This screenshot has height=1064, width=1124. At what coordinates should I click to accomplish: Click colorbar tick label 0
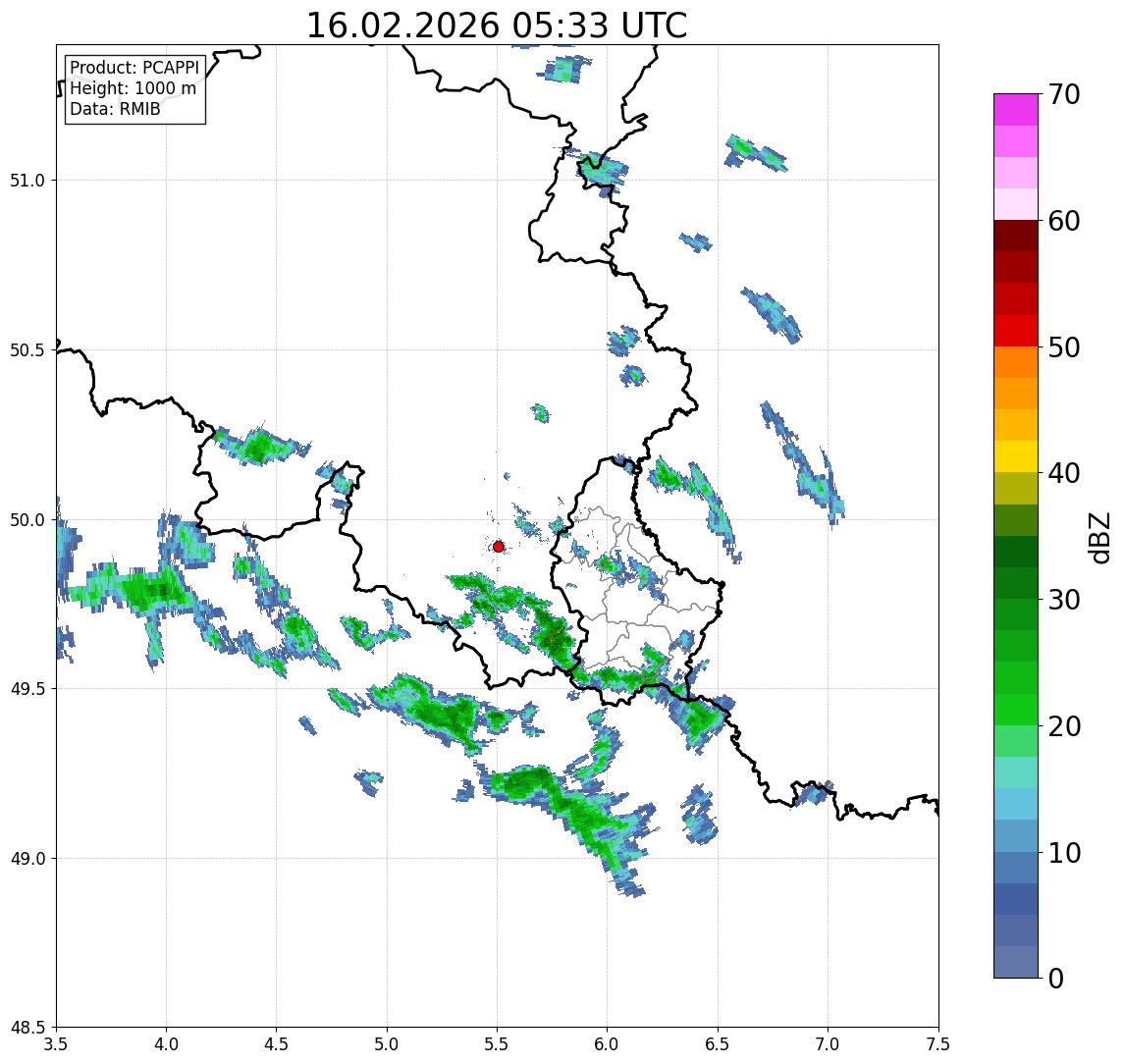click(1056, 978)
